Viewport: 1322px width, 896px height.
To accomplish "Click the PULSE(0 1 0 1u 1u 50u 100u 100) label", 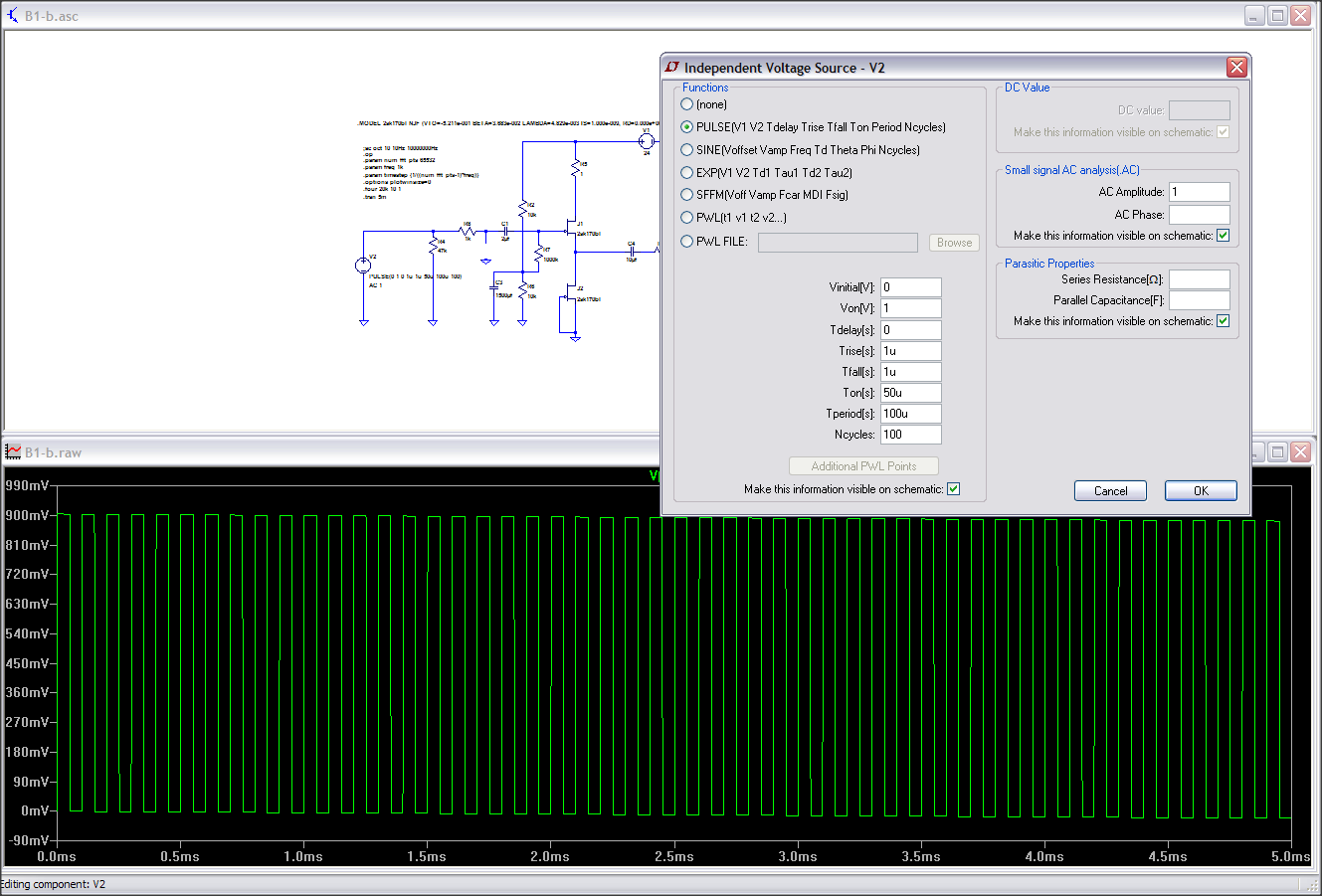I will tap(415, 276).
